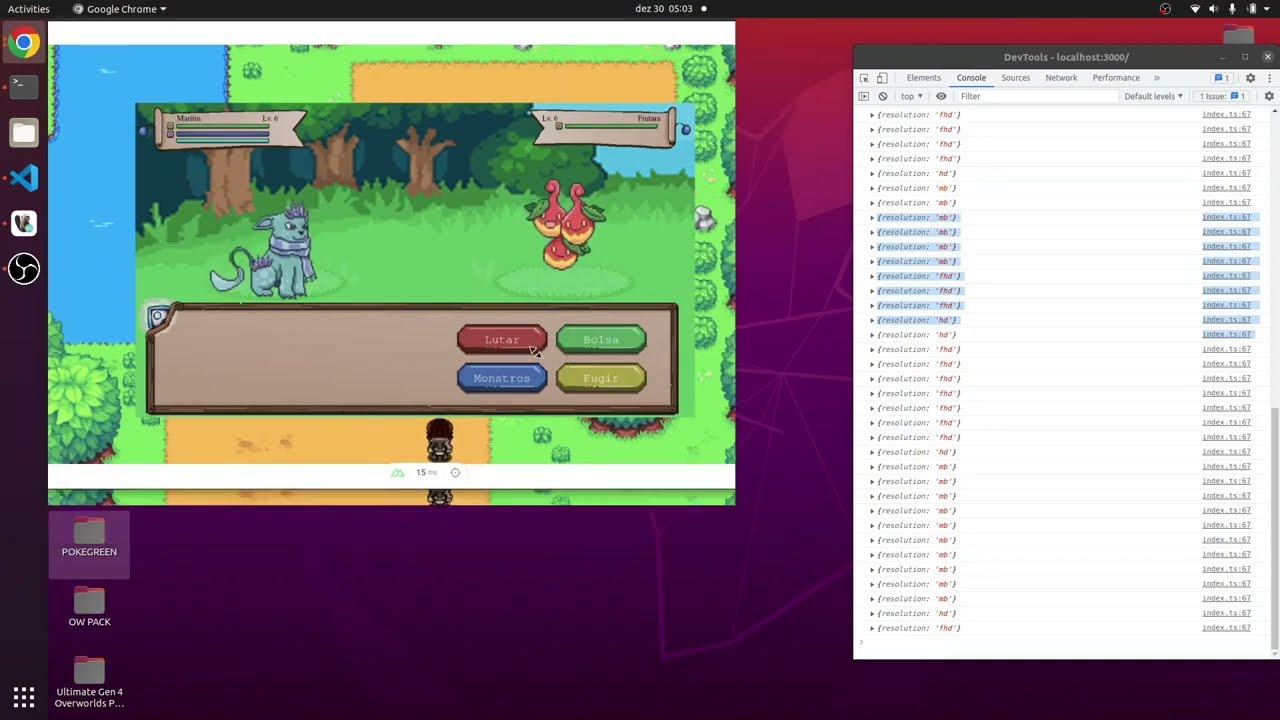Open DevTools settings gear in the tab bar

[x=1250, y=78]
